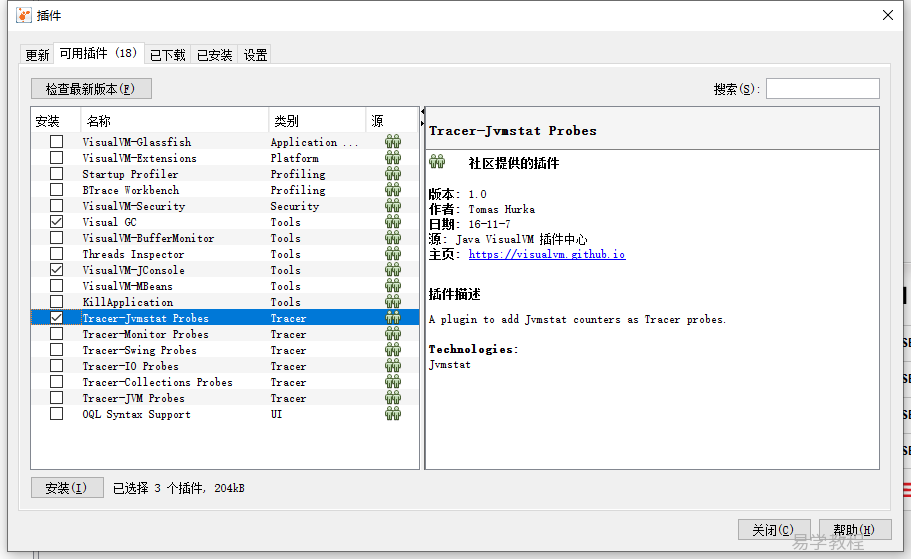Click the source icon in Tracer-Collections Probes row
This screenshot has height=559, width=911.
click(x=393, y=381)
